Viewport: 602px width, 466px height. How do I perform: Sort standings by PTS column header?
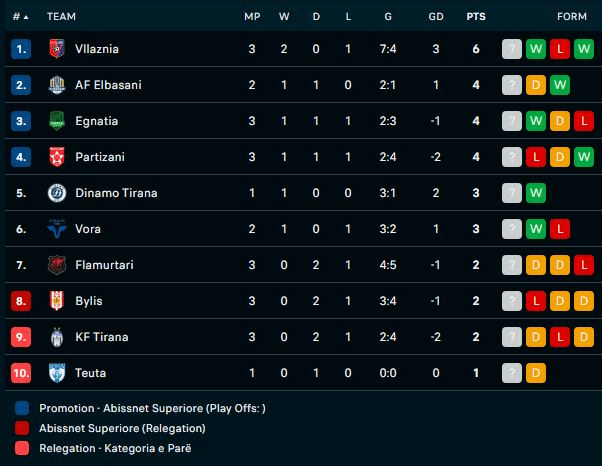[476, 17]
